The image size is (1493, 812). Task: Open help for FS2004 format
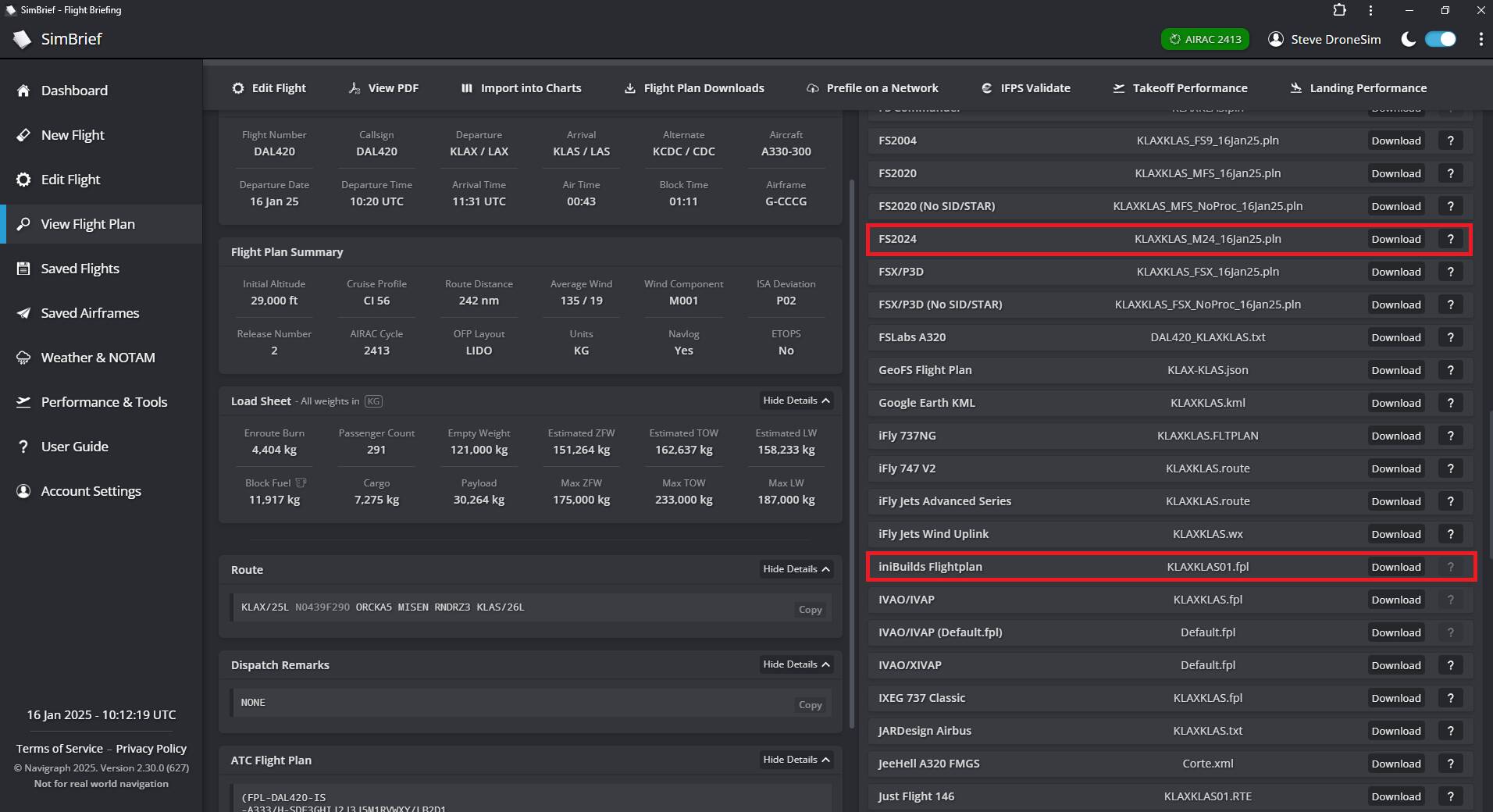tap(1450, 141)
